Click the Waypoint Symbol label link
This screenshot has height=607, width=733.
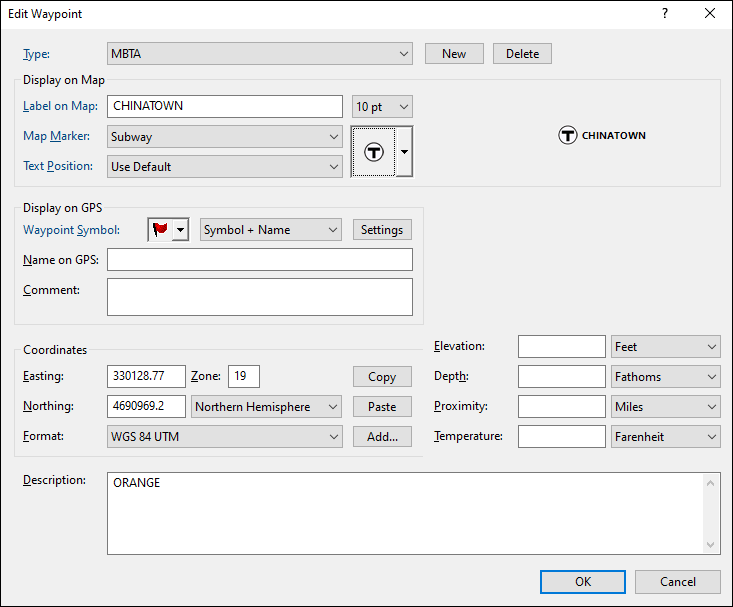[71, 230]
